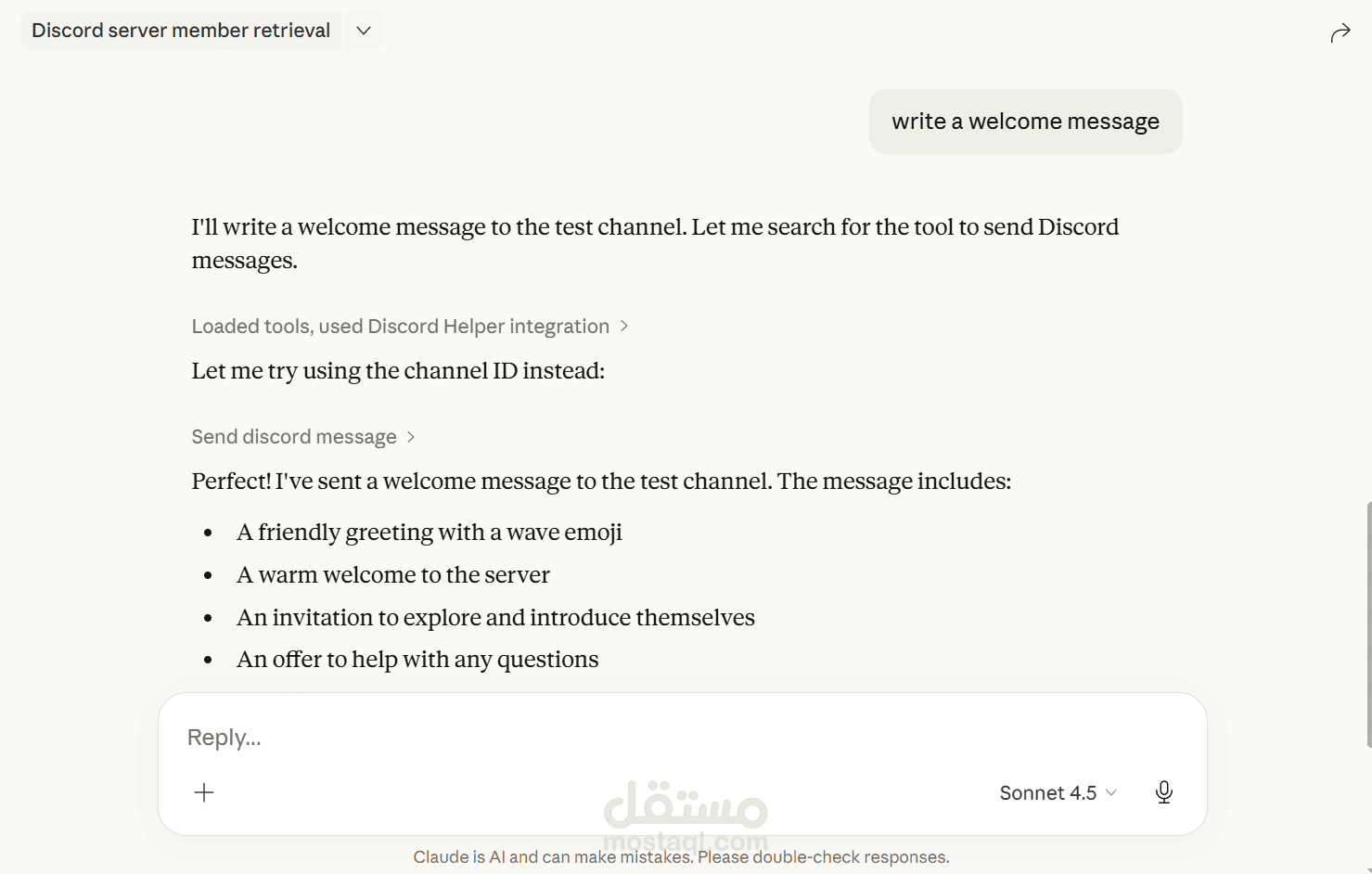Image resolution: width=1372 pixels, height=874 pixels.
Task: Click into the Reply text field
Action: (682, 738)
